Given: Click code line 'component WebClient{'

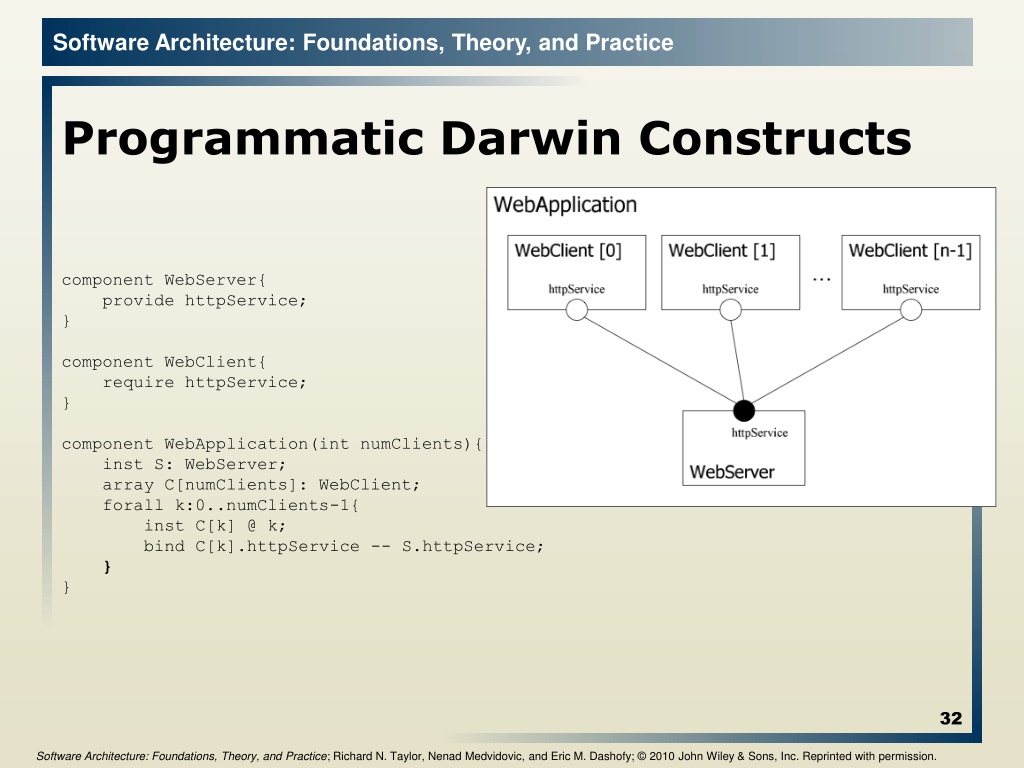Looking at the screenshot, I should coord(164,362).
